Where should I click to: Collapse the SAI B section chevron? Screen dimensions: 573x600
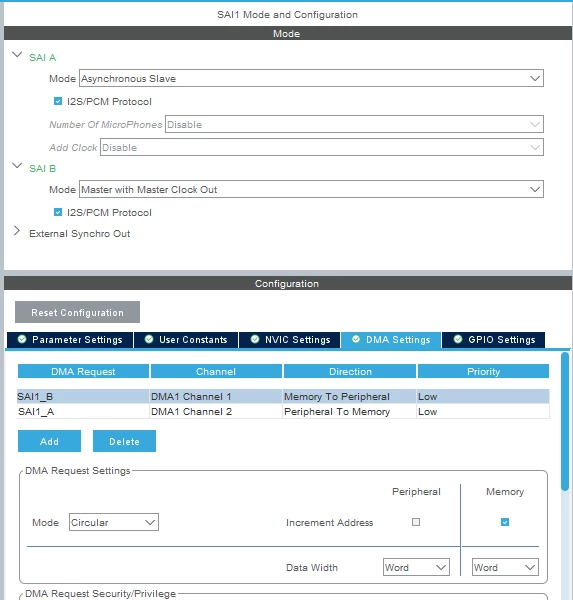[17, 166]
